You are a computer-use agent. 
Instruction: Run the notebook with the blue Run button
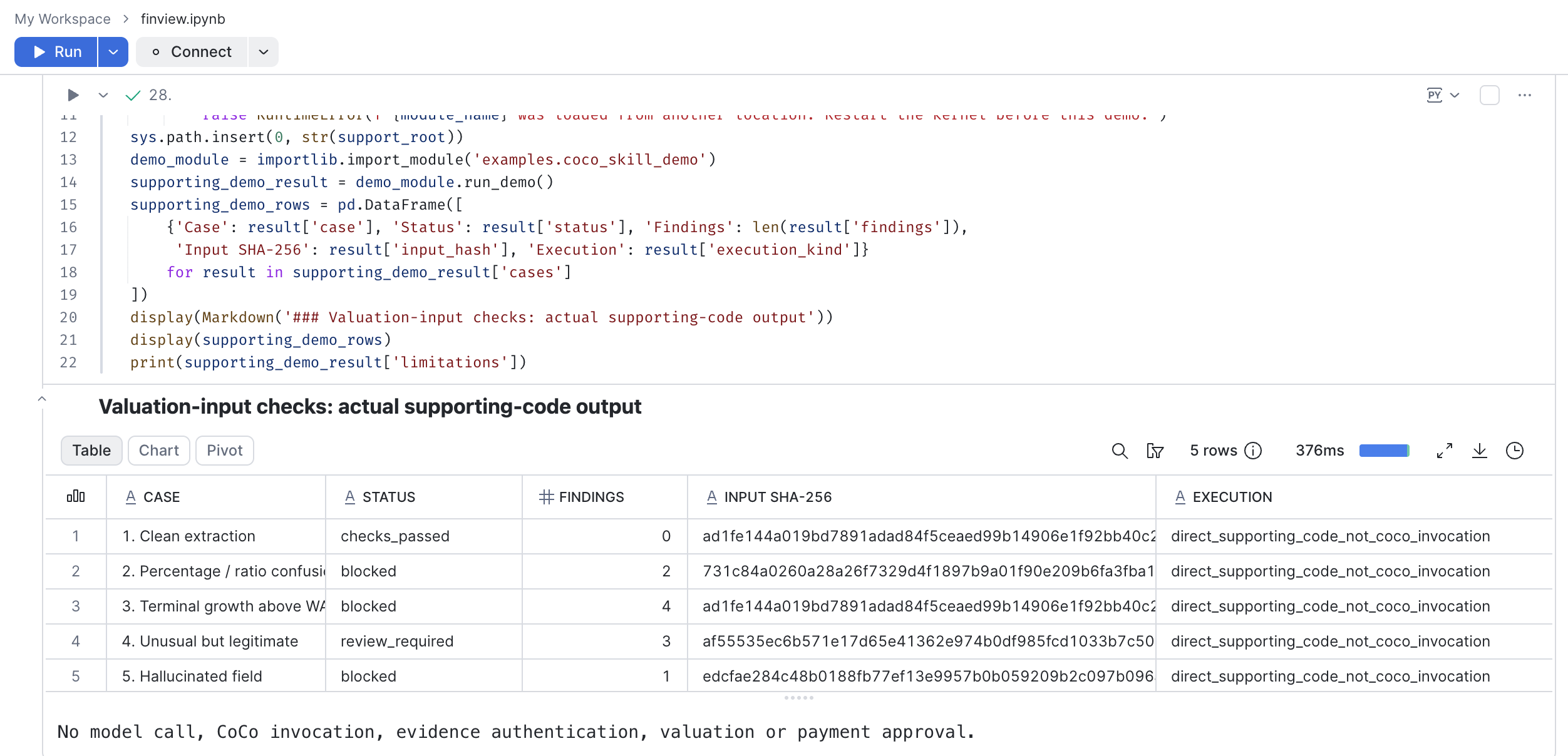(x=56, y=52)
